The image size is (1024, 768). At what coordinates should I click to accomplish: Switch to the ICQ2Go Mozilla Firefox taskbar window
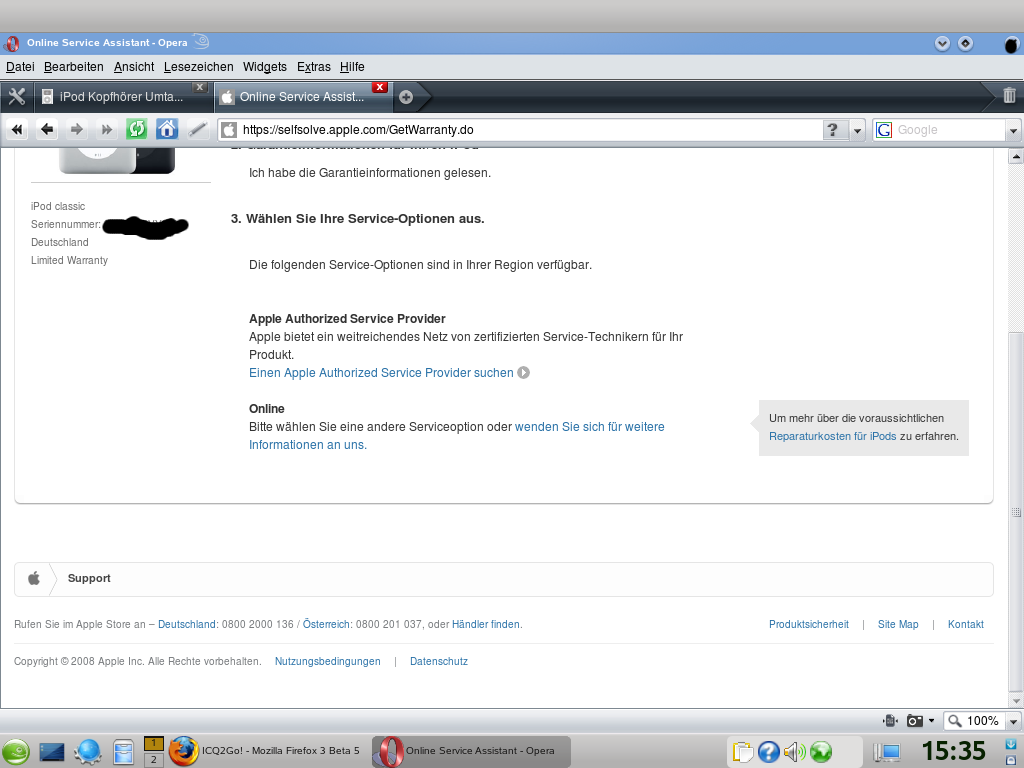point(265,751)
